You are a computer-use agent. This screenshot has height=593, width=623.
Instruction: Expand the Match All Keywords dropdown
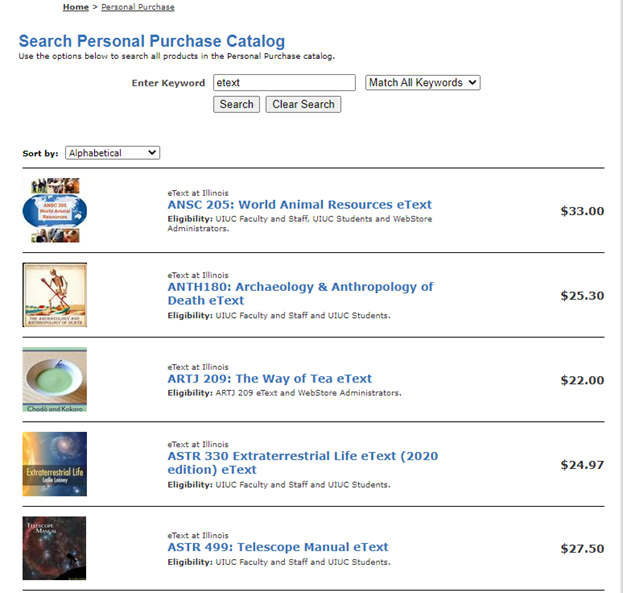(x=423, y=83)
